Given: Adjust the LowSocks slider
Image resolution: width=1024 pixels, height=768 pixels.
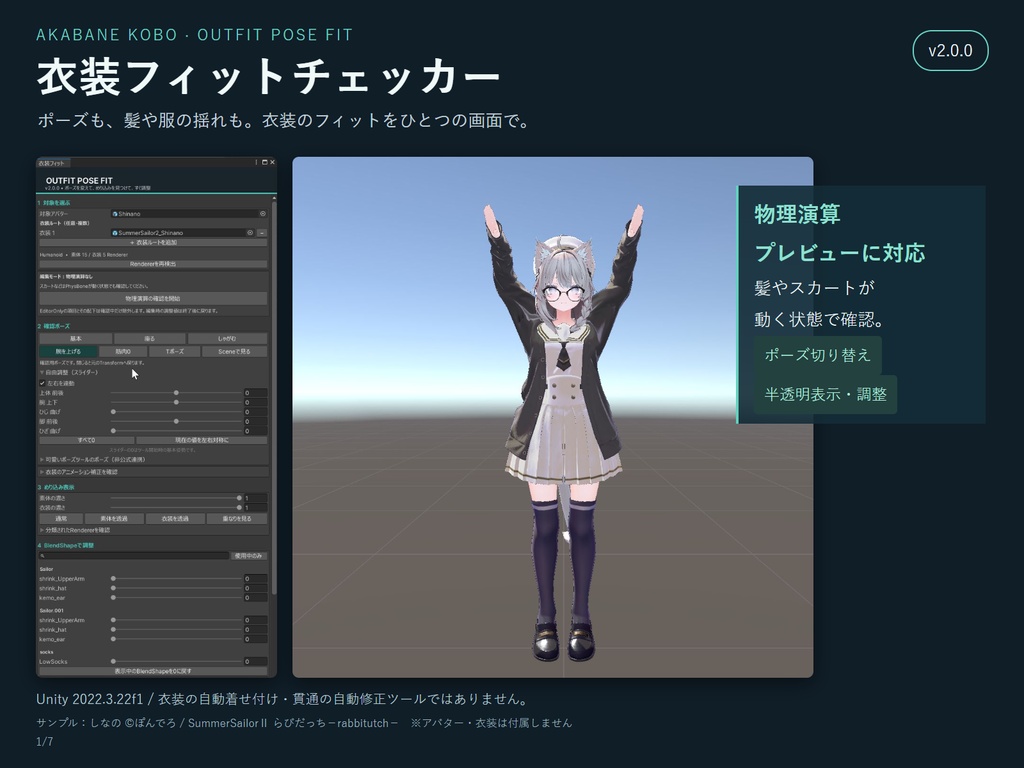Looking at the screenshot, I should coord(176,662).
